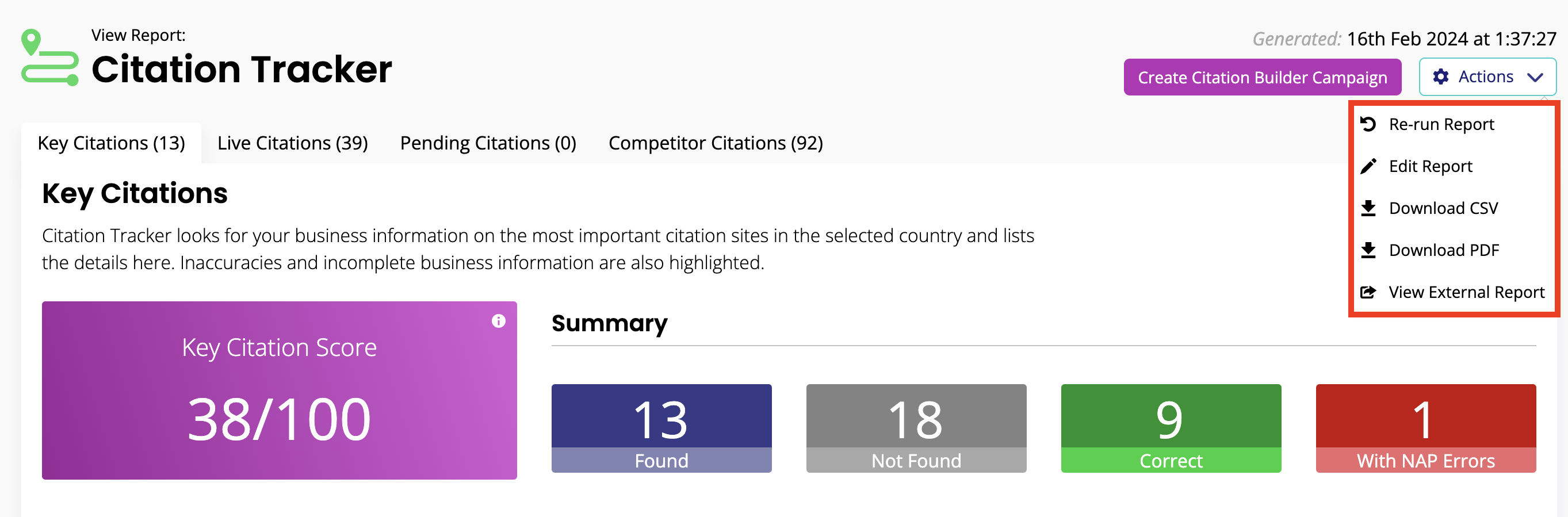Click the Citation Tracker logo icon
The image size is (1568, 517).
50,57
